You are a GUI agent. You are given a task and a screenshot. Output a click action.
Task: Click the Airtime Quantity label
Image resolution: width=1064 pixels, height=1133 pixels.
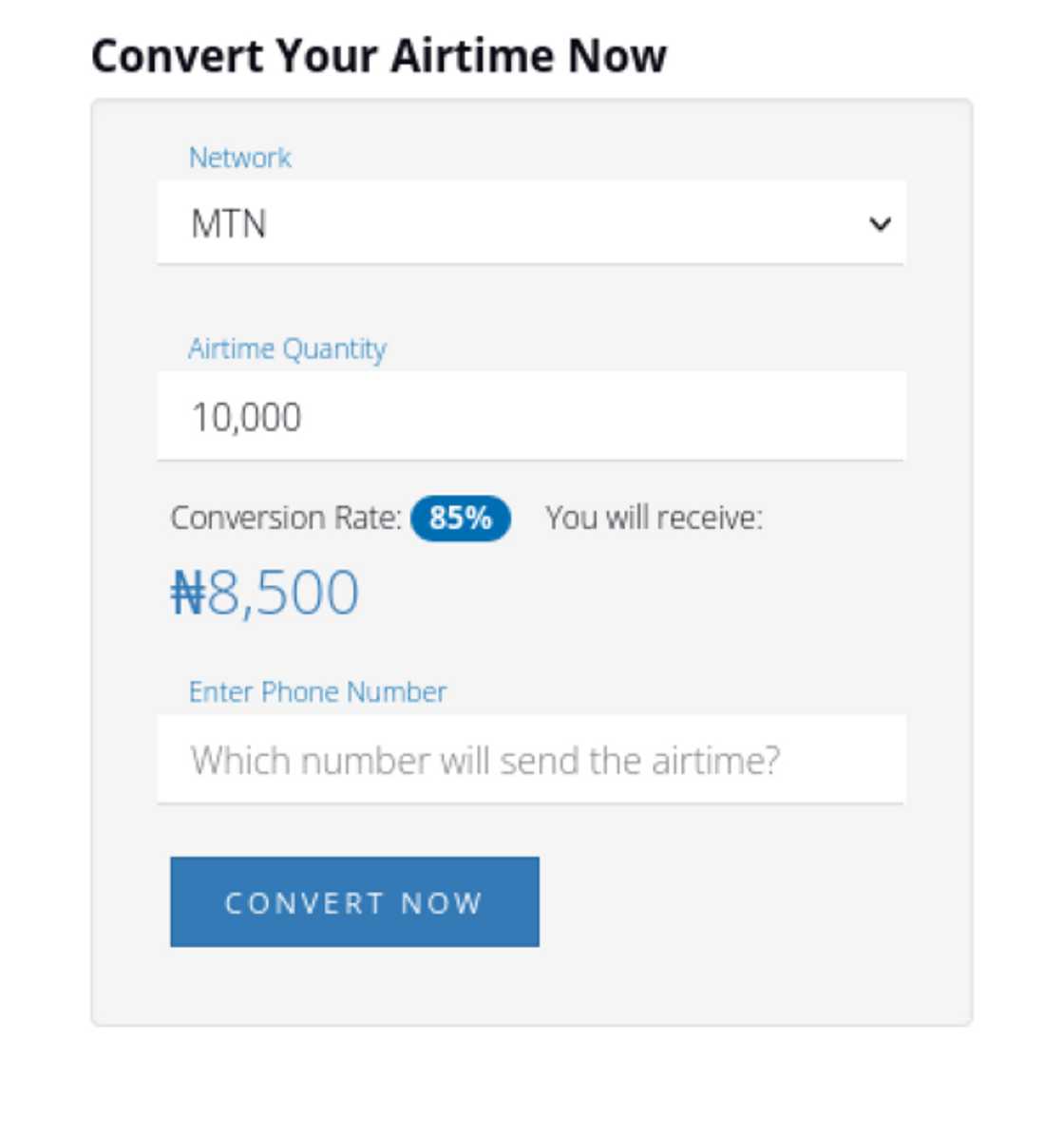pos(288,349)
